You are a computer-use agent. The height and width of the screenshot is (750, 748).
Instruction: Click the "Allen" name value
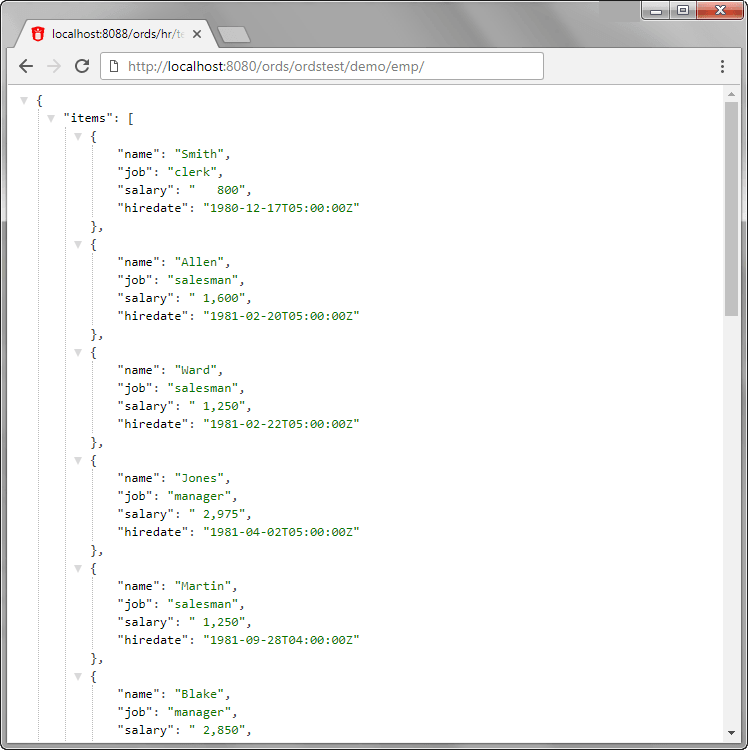199,262
